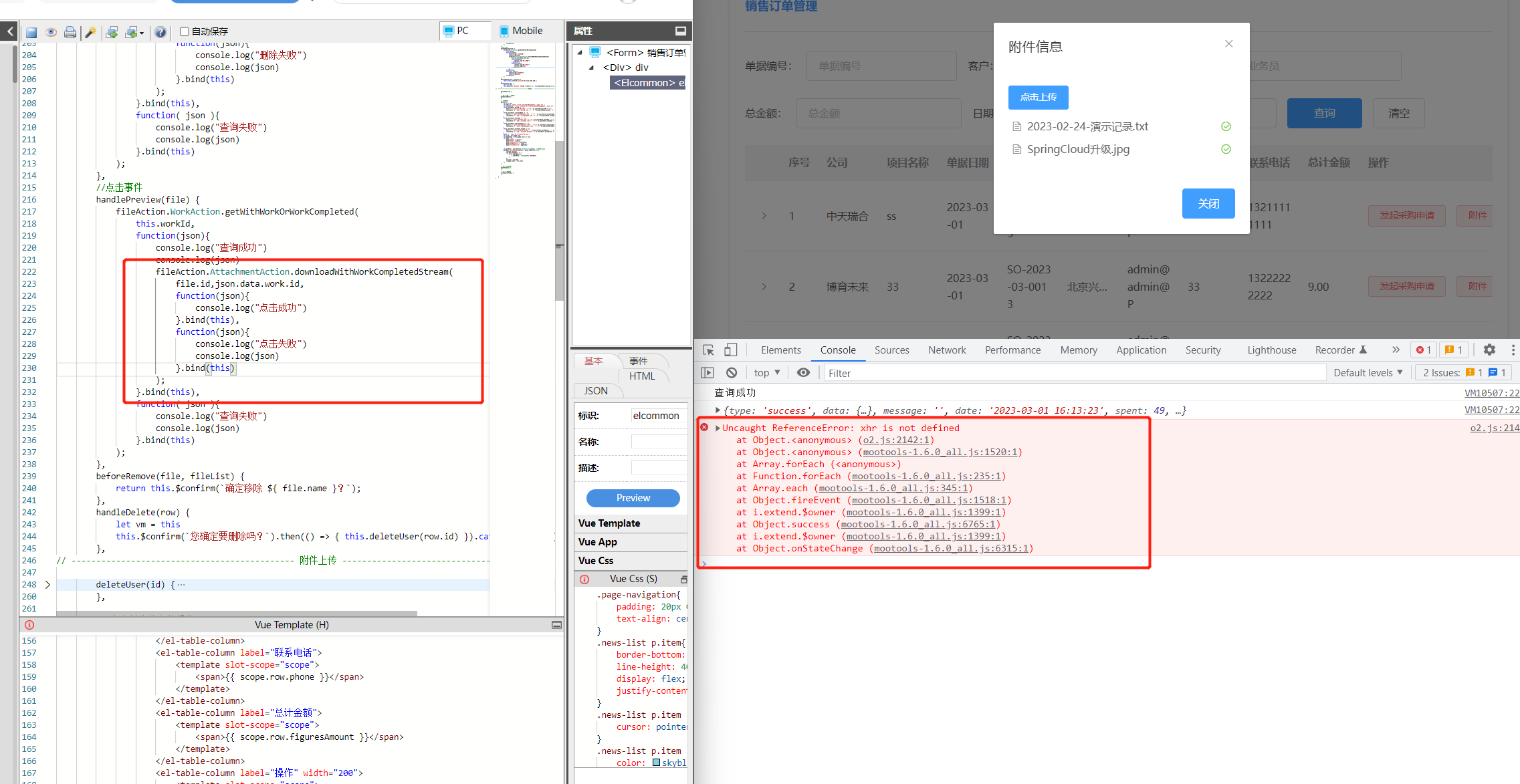Enable the 自动保存 checkbox
The width and height of the screenshot is (1520, 784).
(185, 31)
